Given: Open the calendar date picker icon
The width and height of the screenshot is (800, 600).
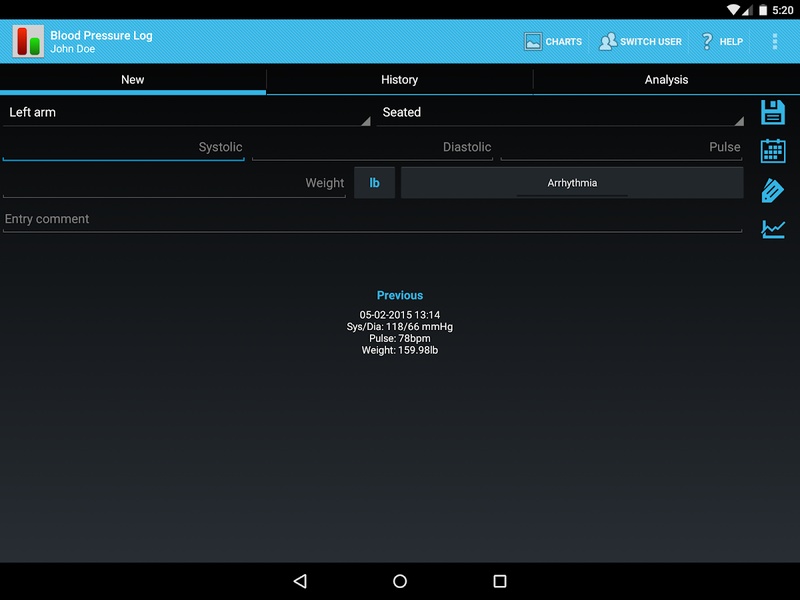Looking at the screenshot, I should pos(773,151).
